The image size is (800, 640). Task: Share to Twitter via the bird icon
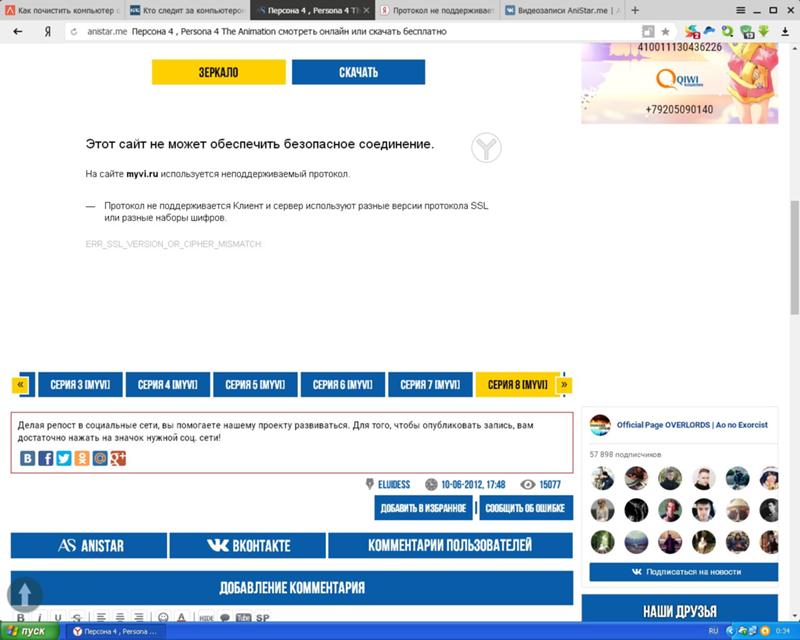[64, 458]
